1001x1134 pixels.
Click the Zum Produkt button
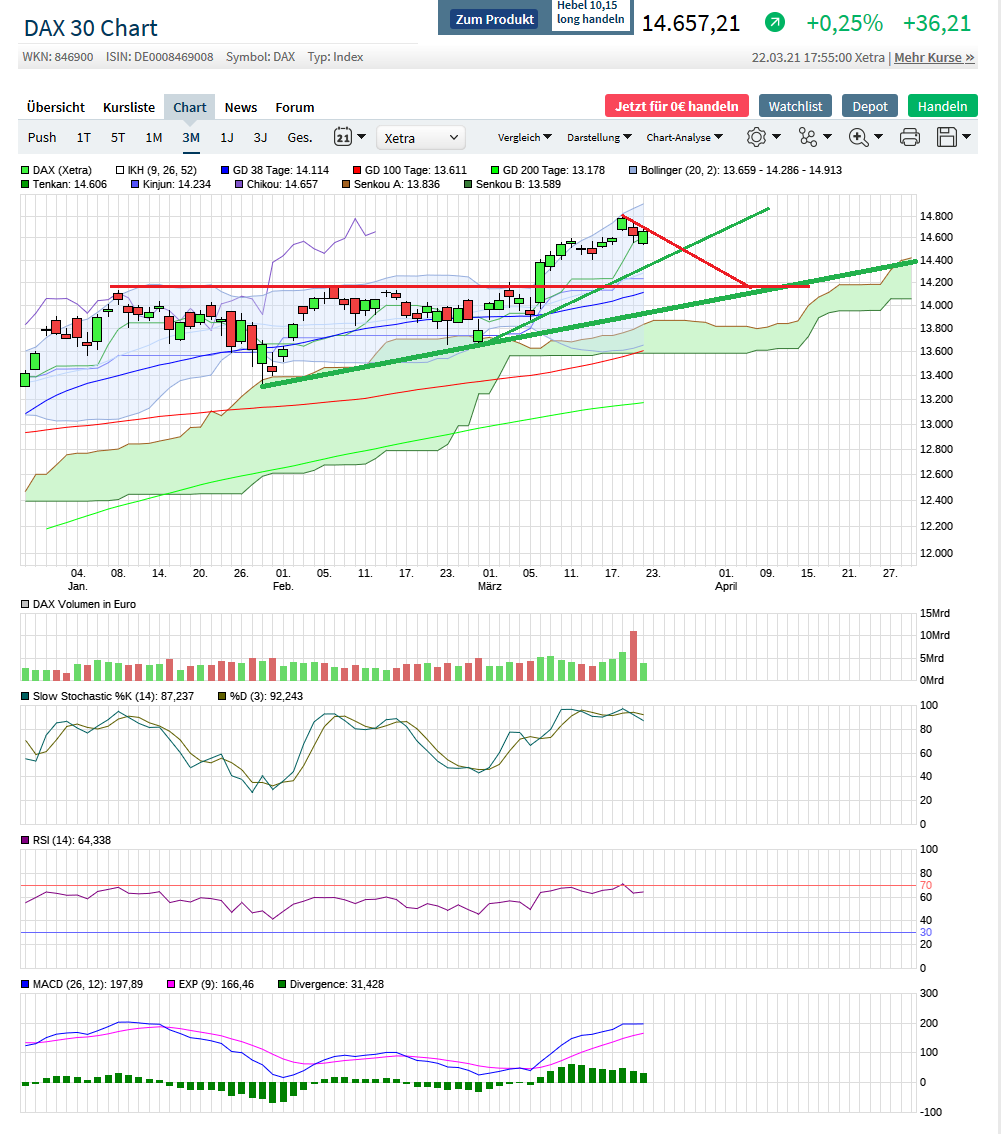(495, 20)
